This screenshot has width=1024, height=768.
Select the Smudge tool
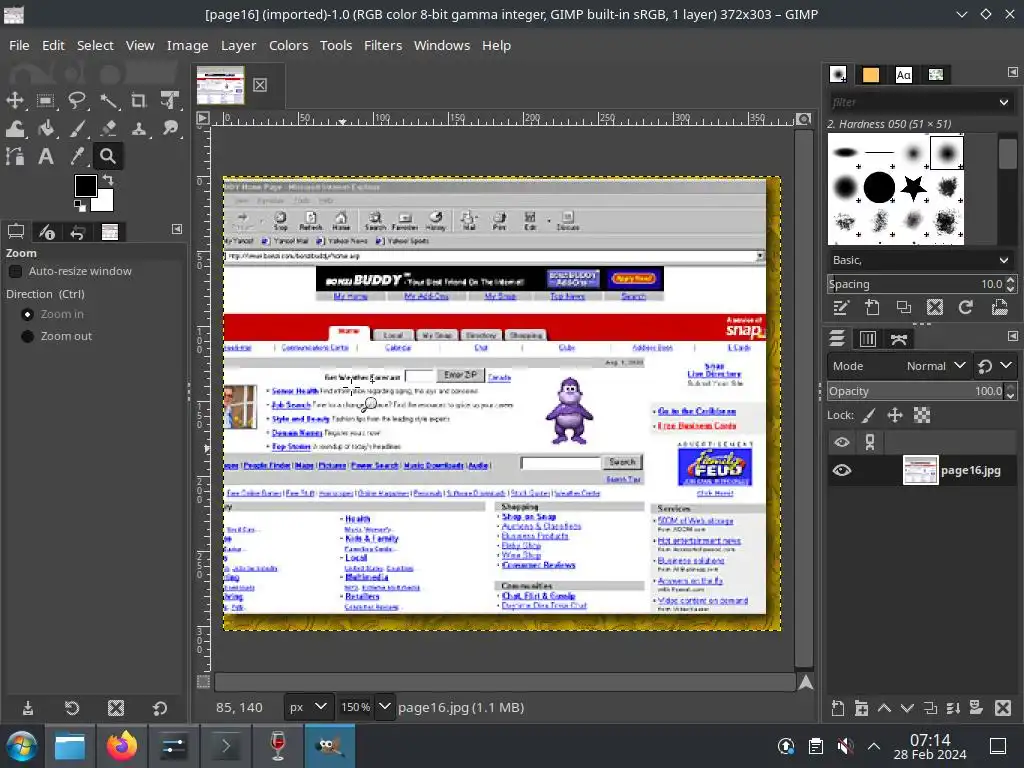(170, 128)
